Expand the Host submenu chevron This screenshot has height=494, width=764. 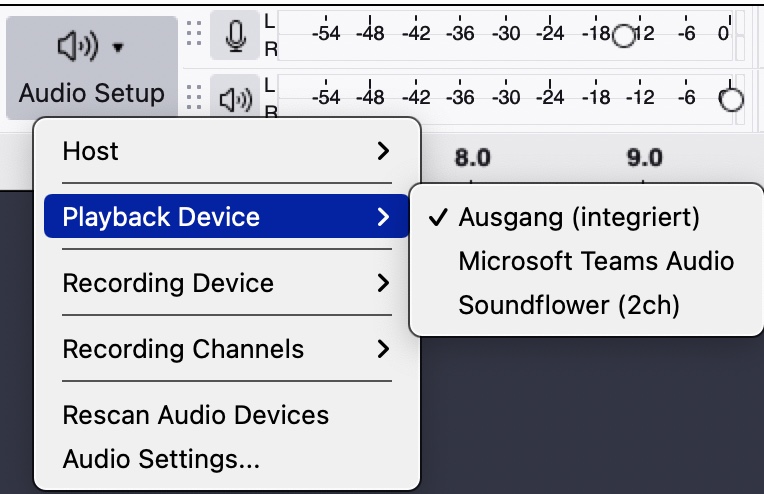383,151
